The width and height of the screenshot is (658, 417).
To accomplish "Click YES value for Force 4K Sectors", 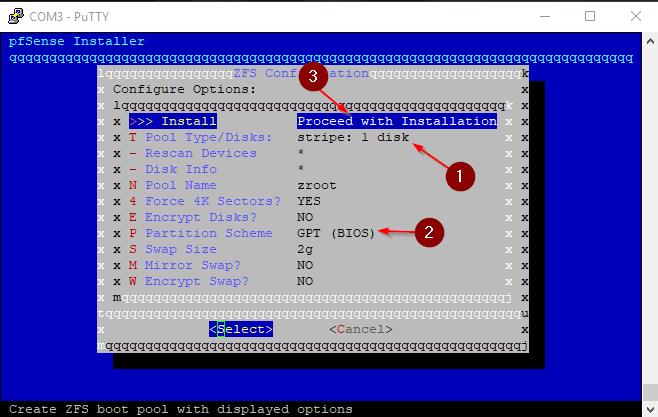I will coord(309,201).
